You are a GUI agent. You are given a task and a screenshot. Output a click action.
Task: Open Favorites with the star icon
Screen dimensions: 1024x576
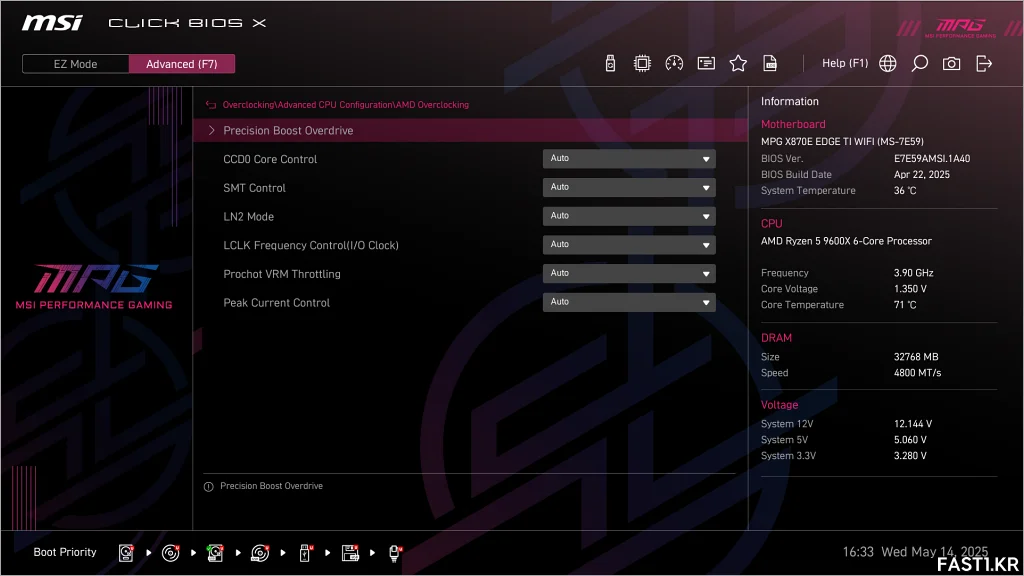click(738, 63)
